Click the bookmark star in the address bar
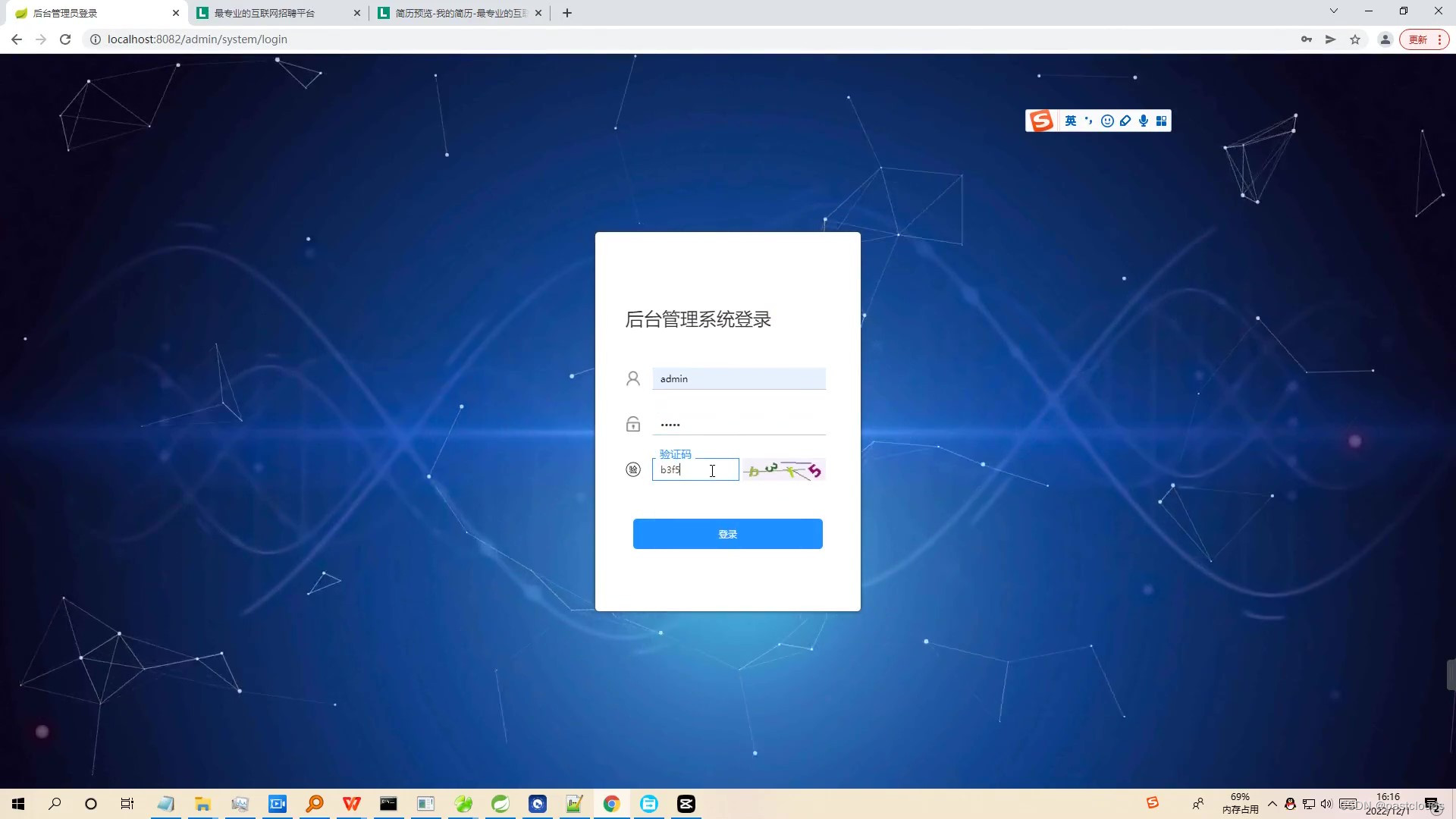 tap(1354, 39)
